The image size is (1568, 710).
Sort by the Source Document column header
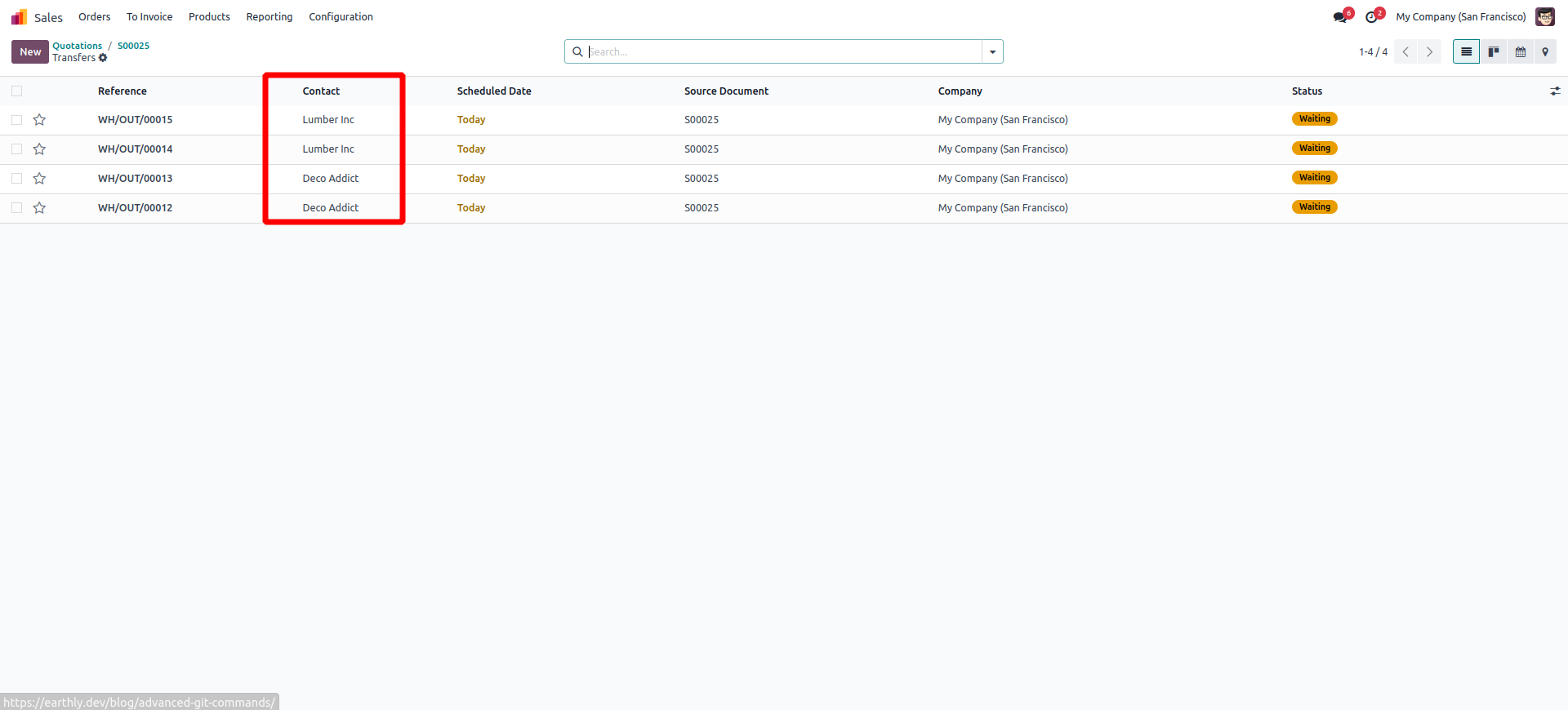726,91
